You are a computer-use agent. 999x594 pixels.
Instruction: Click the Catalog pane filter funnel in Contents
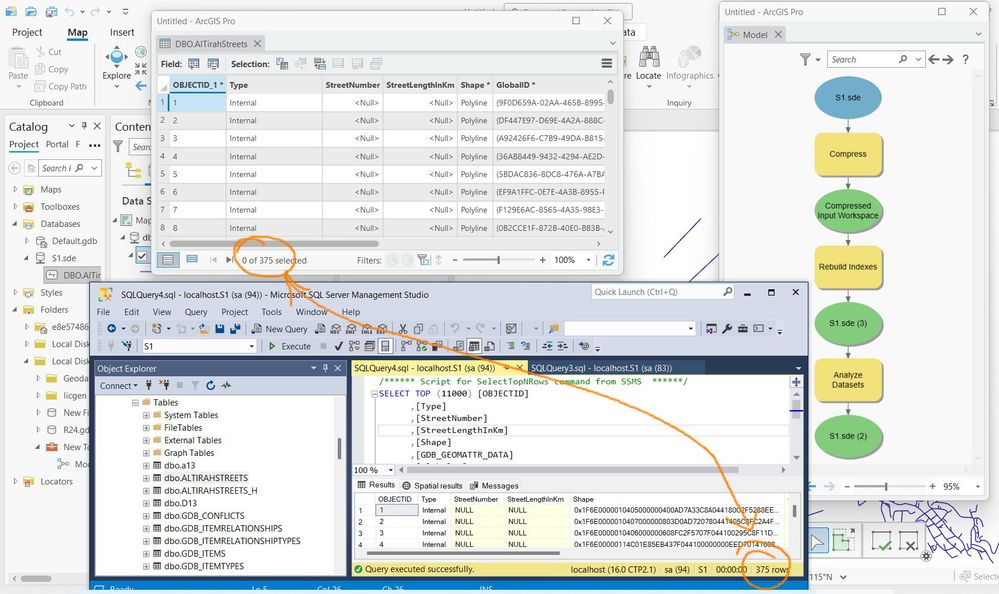pyautogui.click(x=118, y=147)
